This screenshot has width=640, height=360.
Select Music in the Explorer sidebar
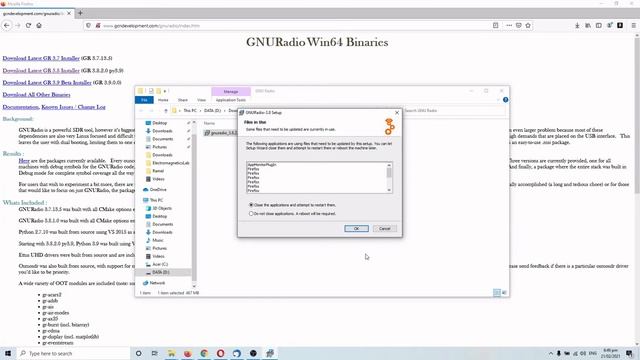click(158, 240)
